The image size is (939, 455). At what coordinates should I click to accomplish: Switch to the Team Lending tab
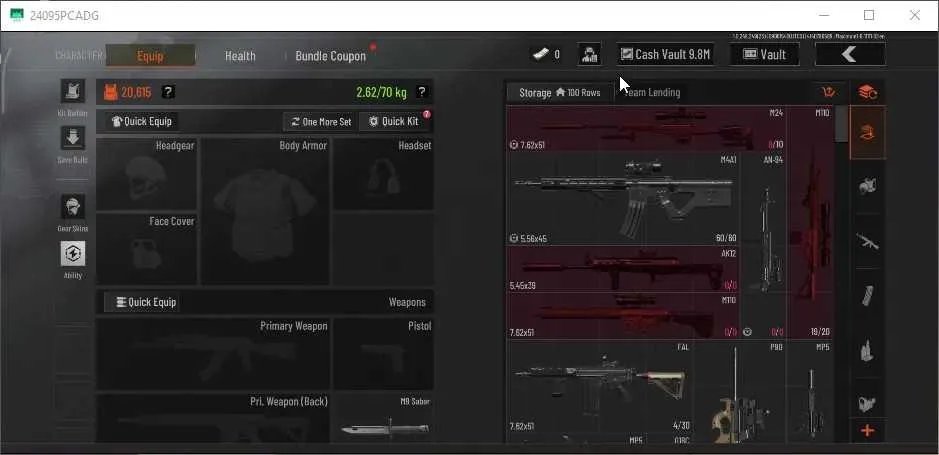(652, 92)
